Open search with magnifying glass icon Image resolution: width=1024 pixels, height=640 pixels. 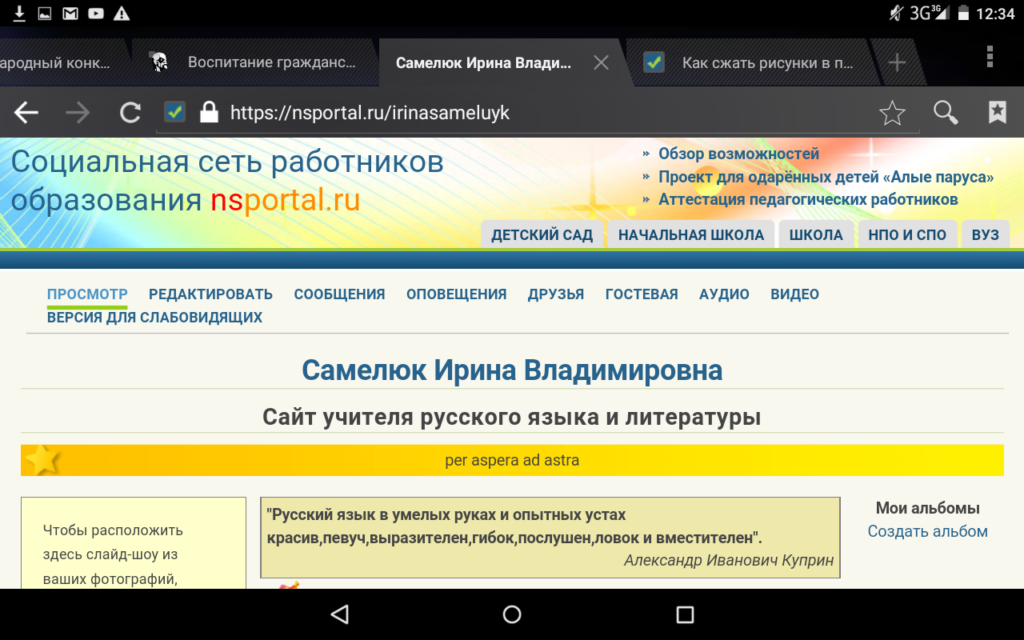[x=945, y=113]
